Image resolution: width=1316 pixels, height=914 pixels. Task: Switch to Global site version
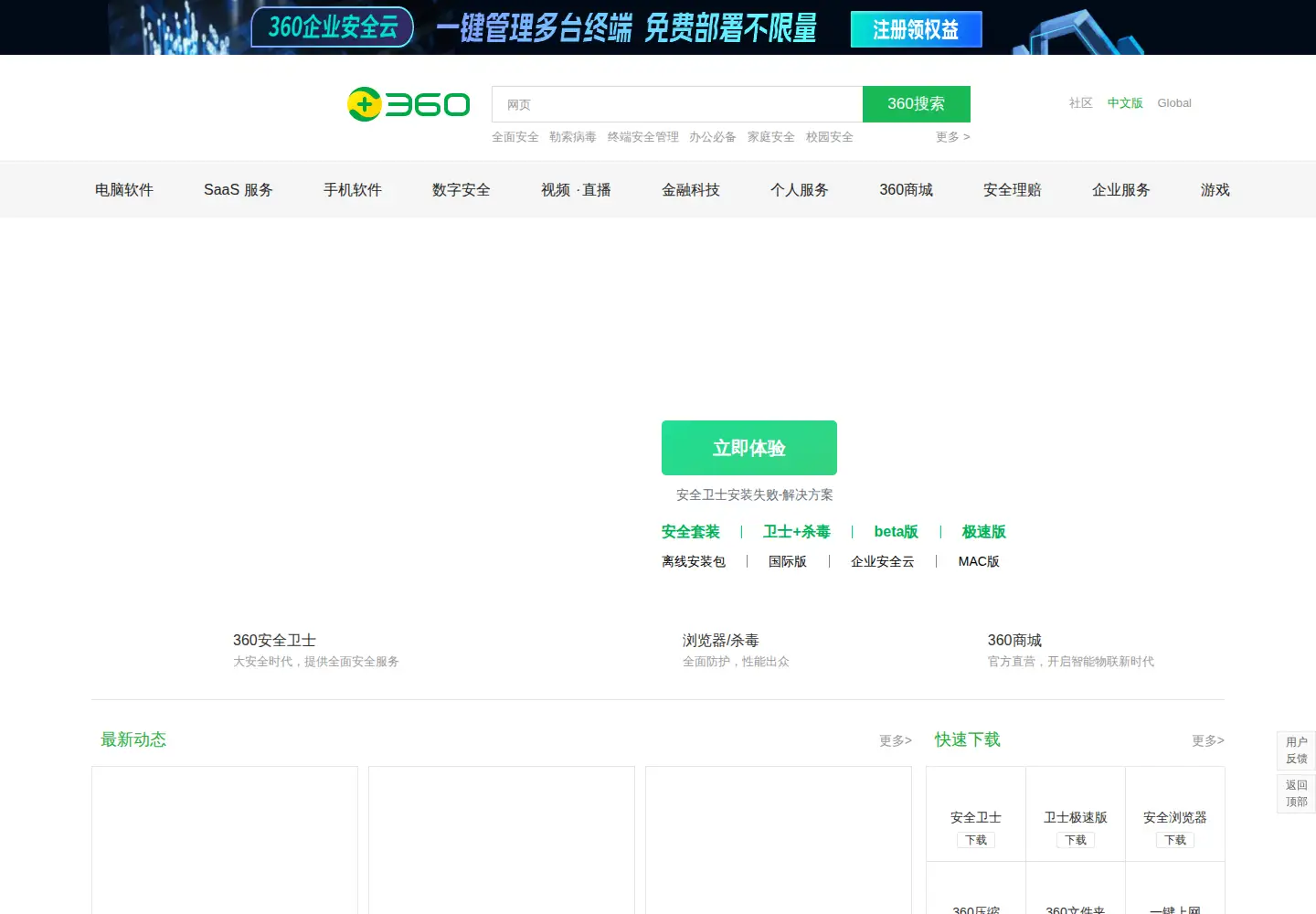point(1174,103)
